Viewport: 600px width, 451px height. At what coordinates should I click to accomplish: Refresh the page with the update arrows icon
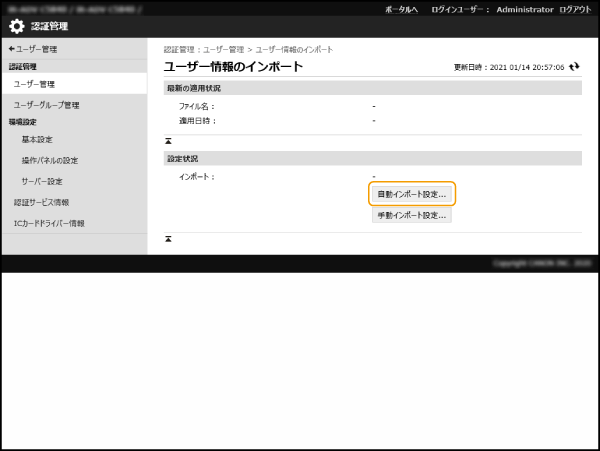(574, 67)
